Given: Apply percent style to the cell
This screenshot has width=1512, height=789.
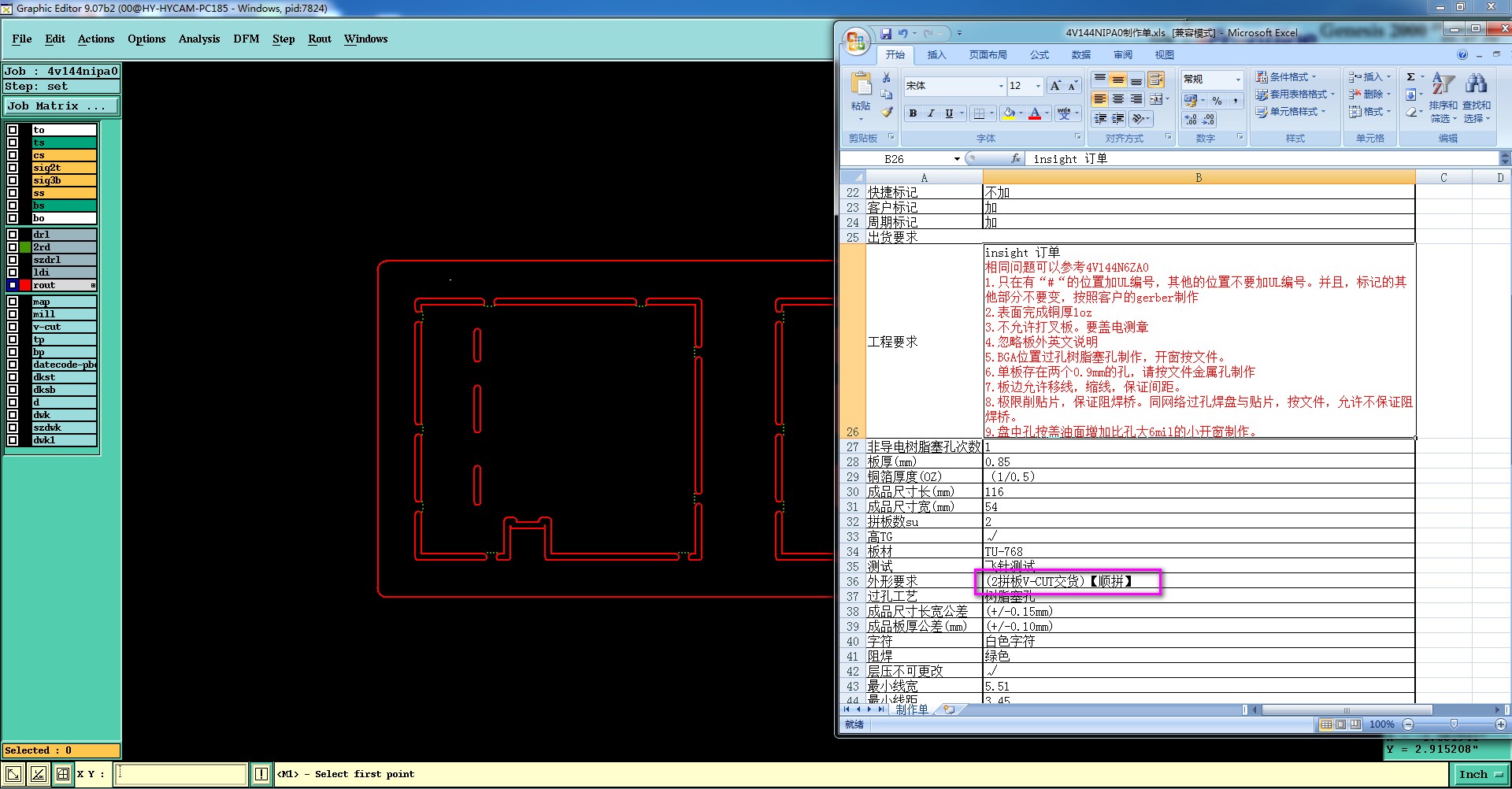Looking at the screenshot, I should tap(1217, 101).
